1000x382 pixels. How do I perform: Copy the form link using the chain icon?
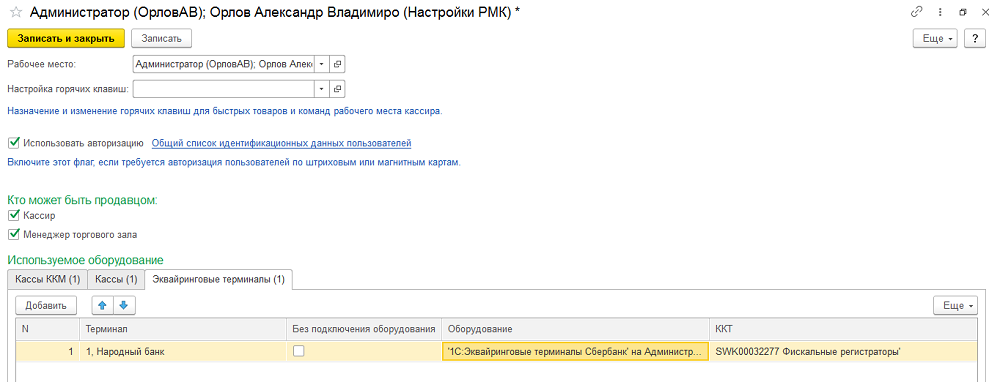point(918,12)
